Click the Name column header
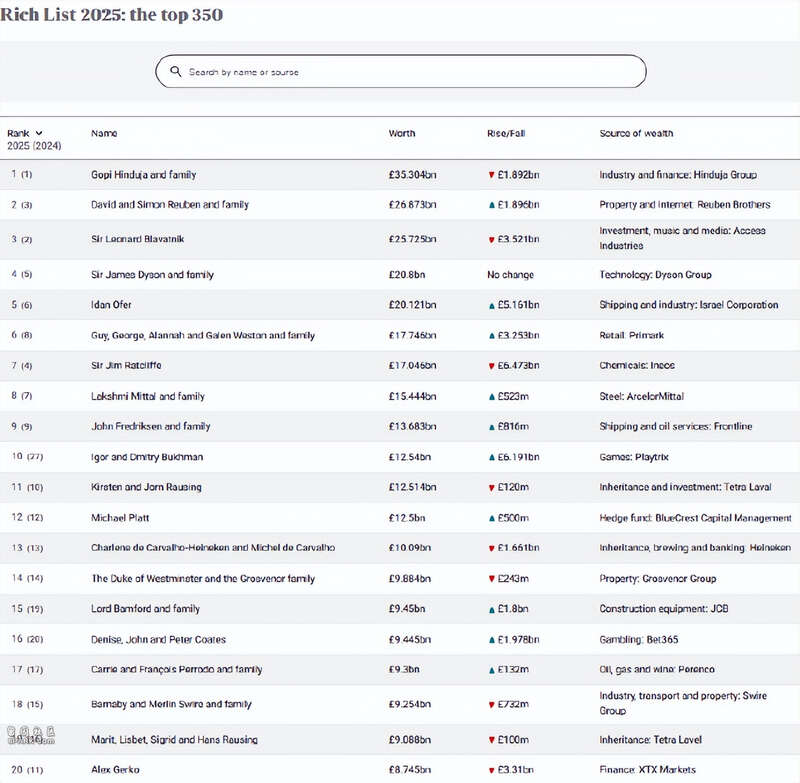 104,133
